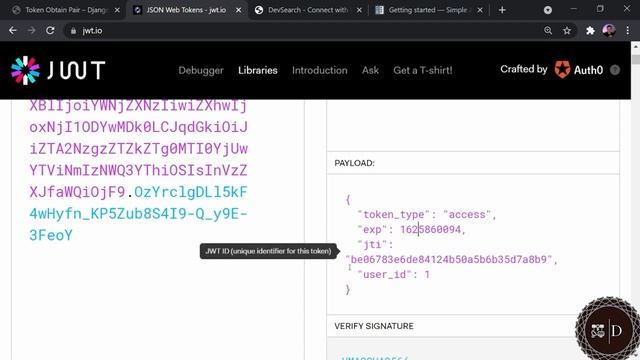This screenshot has width=640, height=360.
Task: Open the Chrome three-dot menu
Action: pyautogui.click(x=628, y=31)
